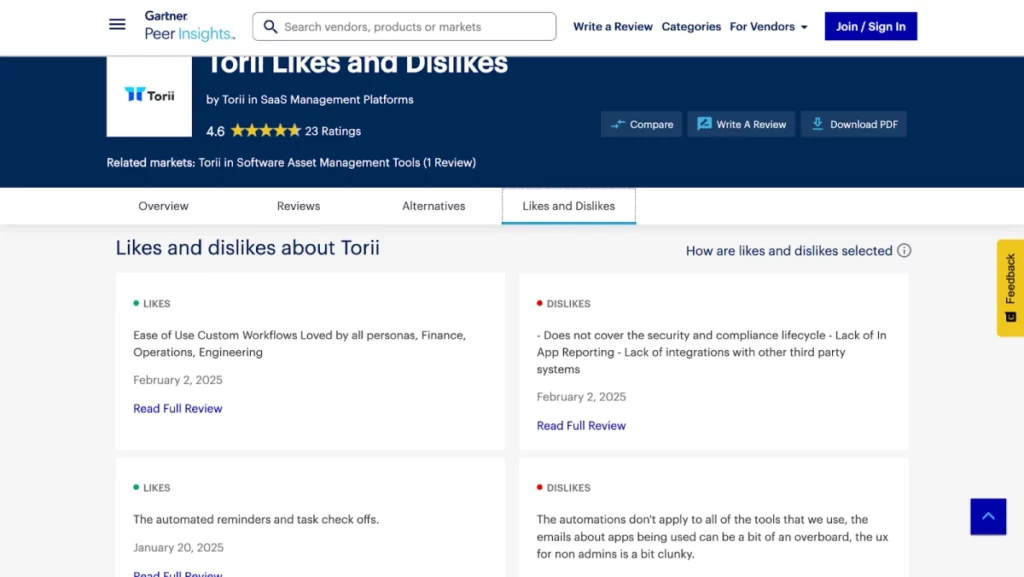Screen dimensions: 1024x577
Task: Click the Gartner Peer Insights logo
Action: (x=189, y=26)
